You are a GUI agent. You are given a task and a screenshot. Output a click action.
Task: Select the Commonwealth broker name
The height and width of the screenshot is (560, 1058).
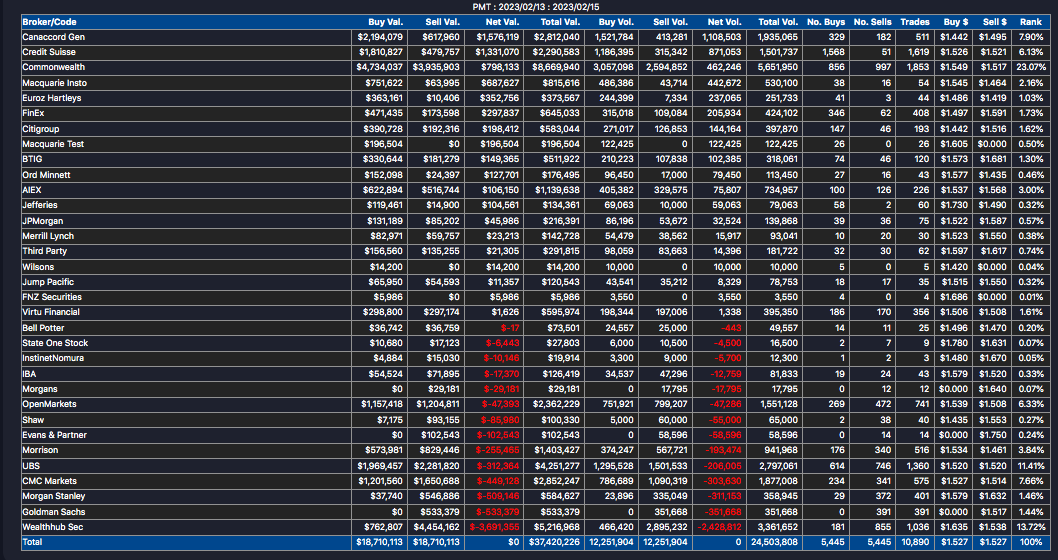(53, 67)
